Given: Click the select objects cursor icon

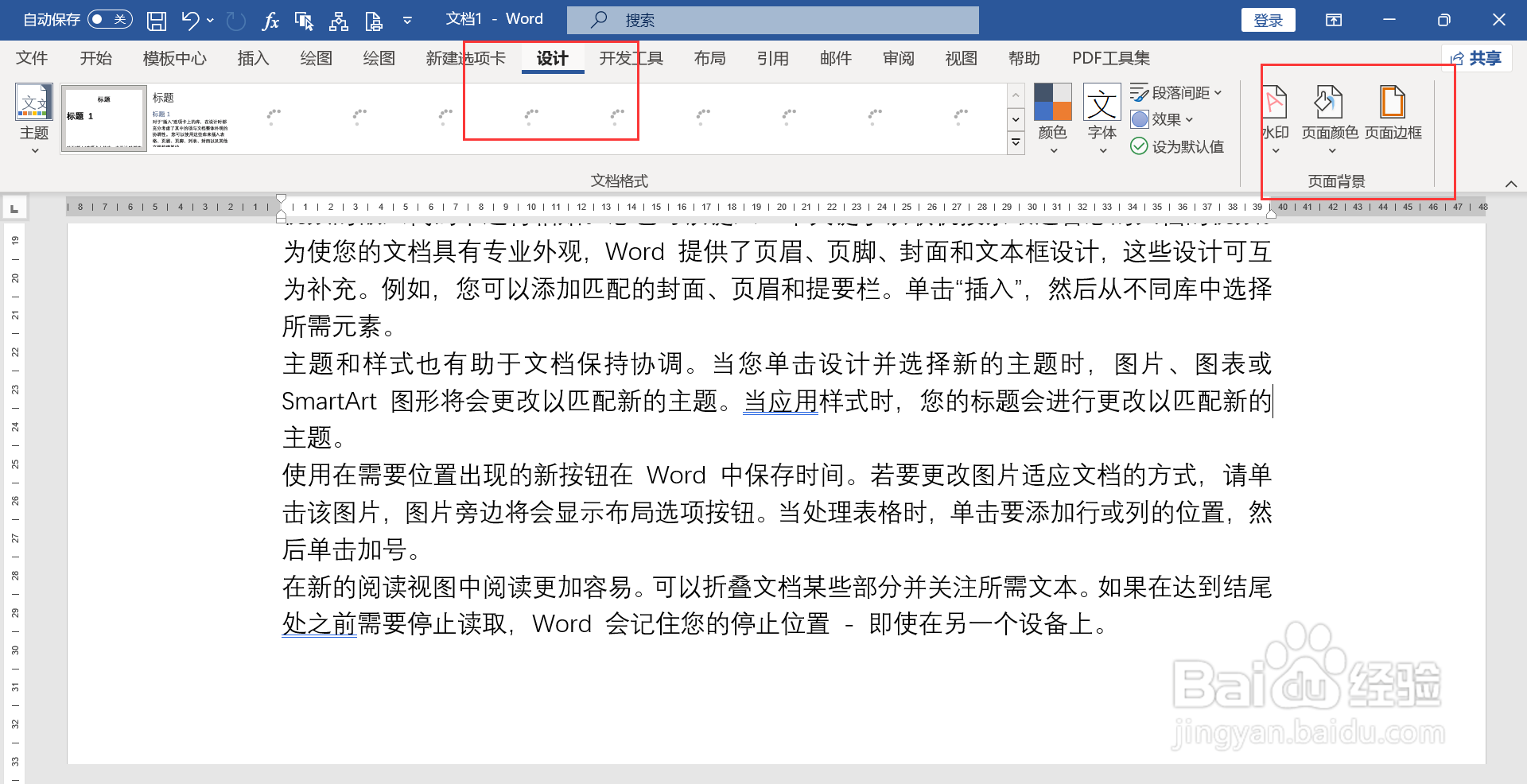Looking at the screenshot, I should [x=304, y=21].
